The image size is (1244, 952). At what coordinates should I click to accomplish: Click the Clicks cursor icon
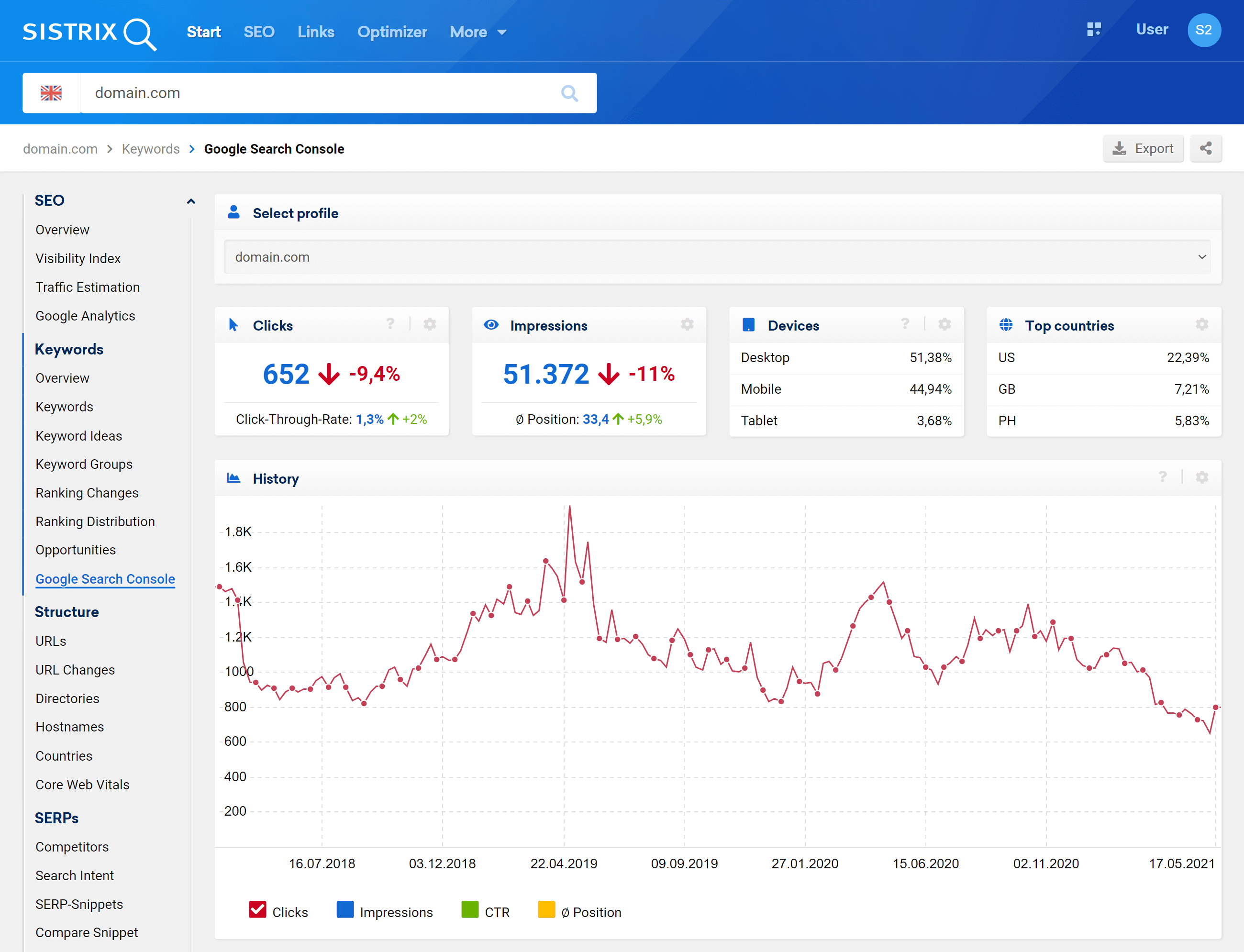233,325
